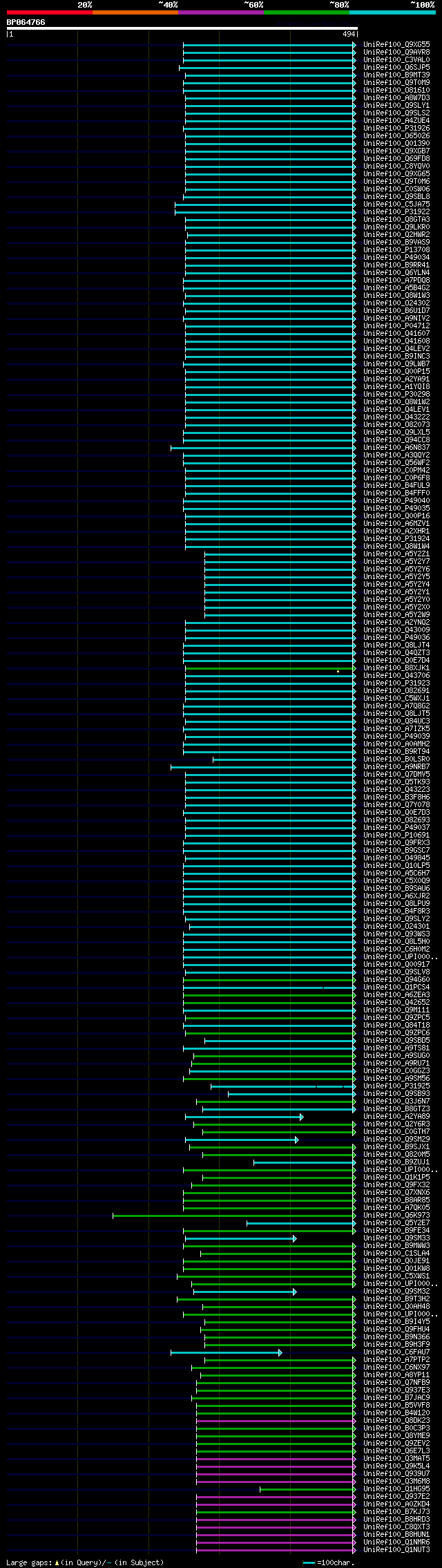Click the cyan ~100% identity legend segment

392,12
